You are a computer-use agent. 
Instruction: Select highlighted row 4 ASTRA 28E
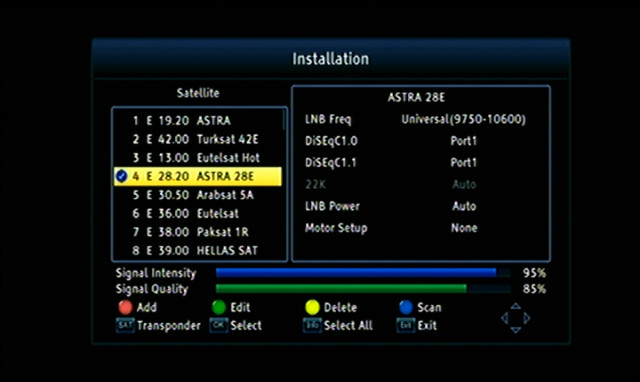[x=197, y=176]
